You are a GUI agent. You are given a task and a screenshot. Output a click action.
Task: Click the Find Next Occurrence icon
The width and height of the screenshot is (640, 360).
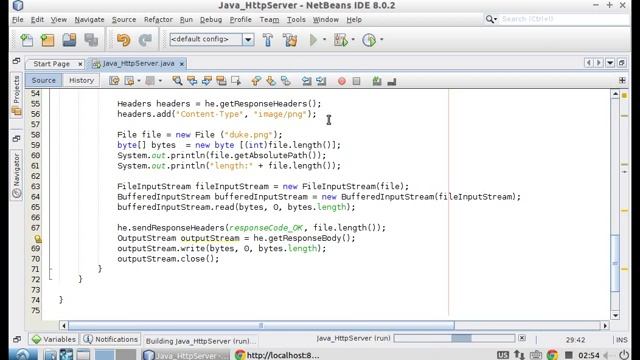click(x=207, y=81)
